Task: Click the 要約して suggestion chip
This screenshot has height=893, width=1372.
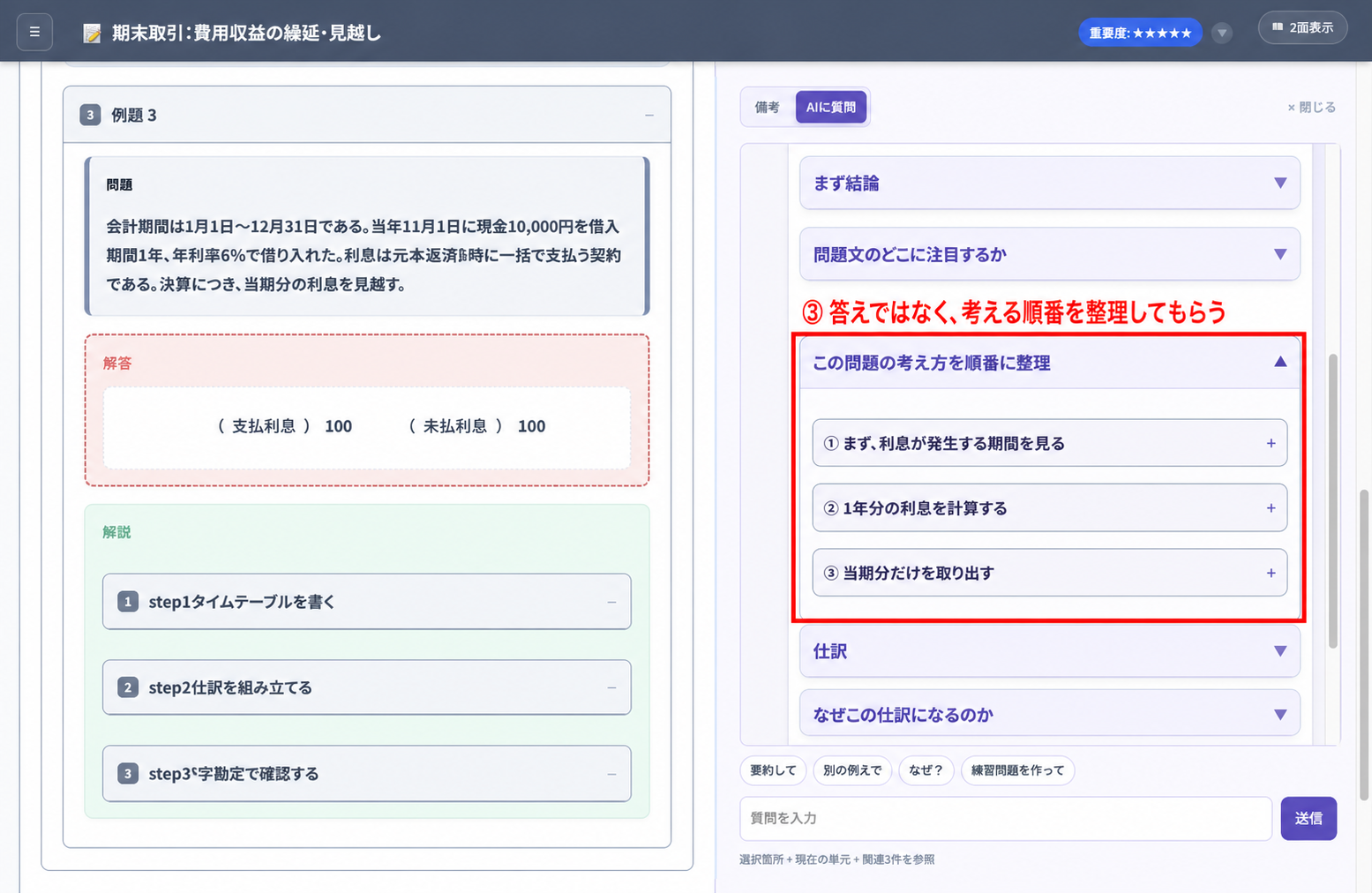Action: (x=773, y=770)
